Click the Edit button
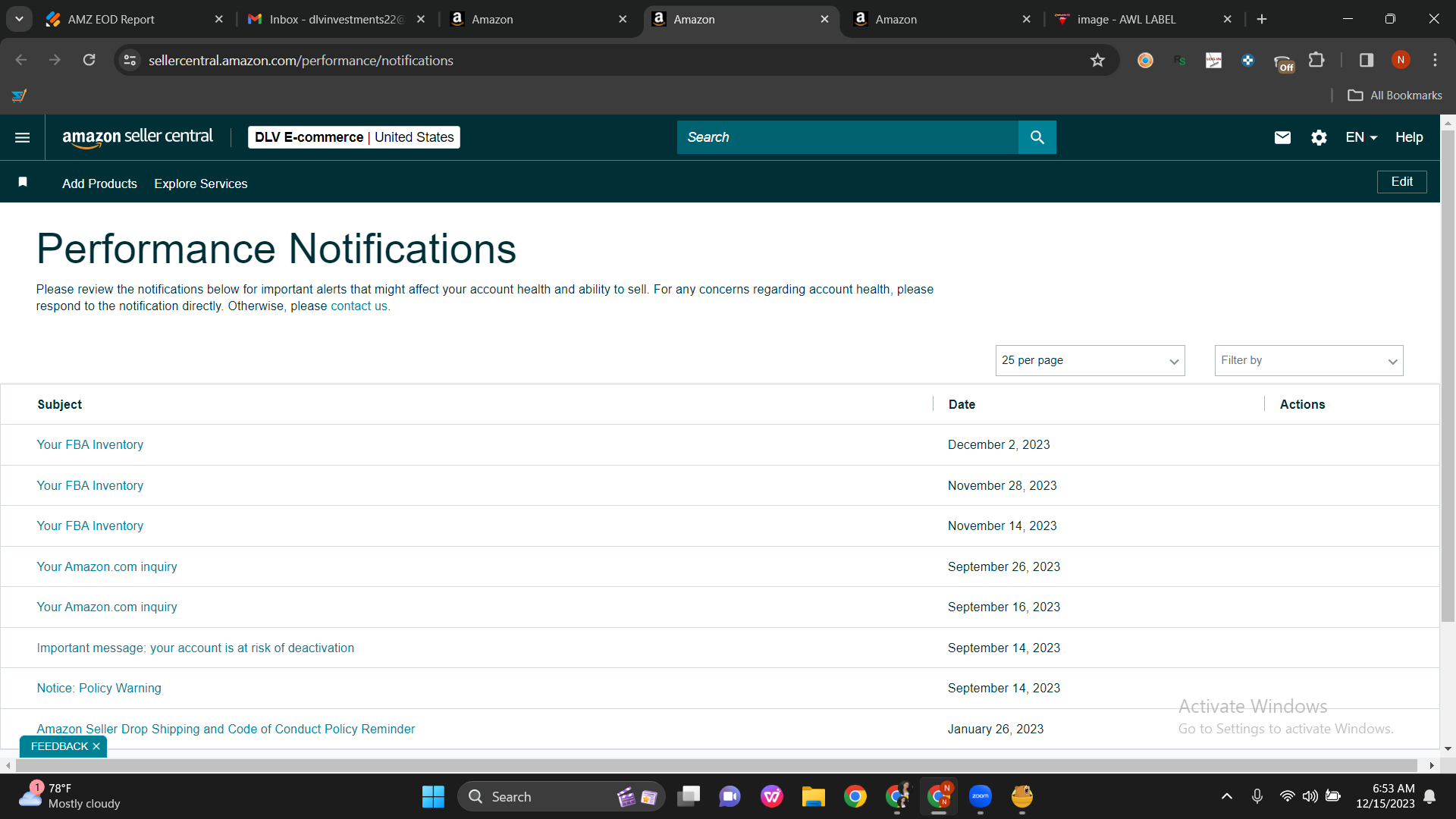Viewport: 1456px width, 819px height. [x=1401, y=182]
